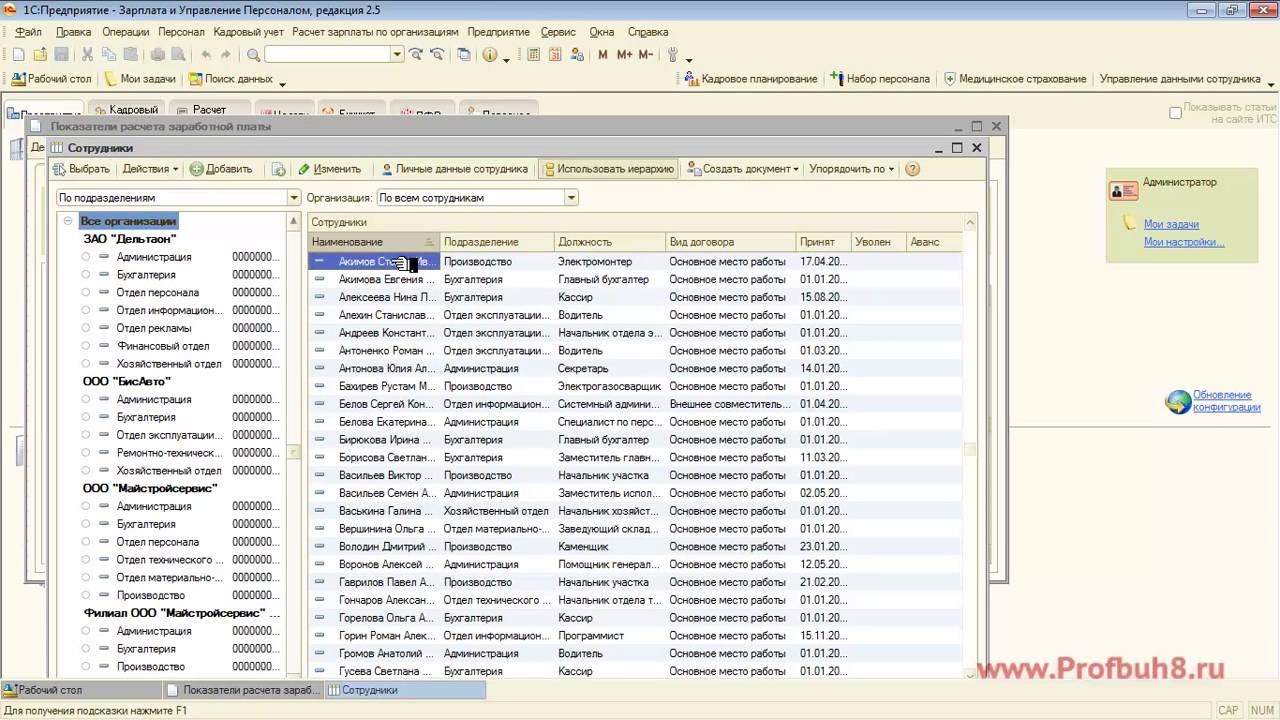Open the Действия dropdown menu
The image size is (1280, 720).
pyautogui.click(x=150, y=169)
